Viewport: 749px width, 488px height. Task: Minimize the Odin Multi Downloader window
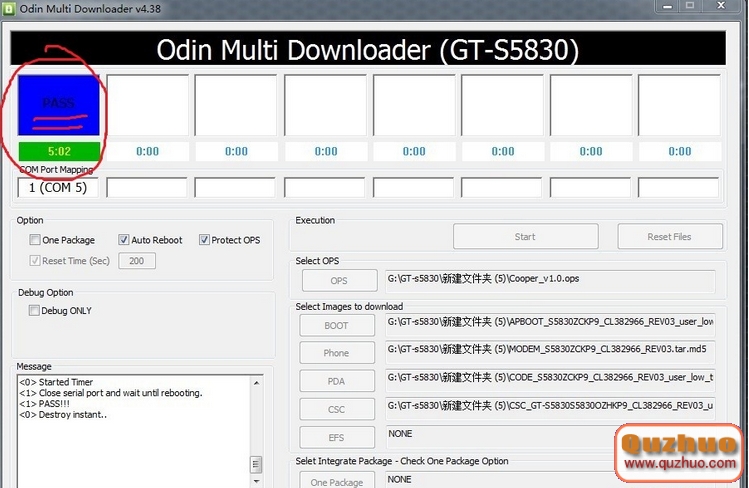coord(668,6)
